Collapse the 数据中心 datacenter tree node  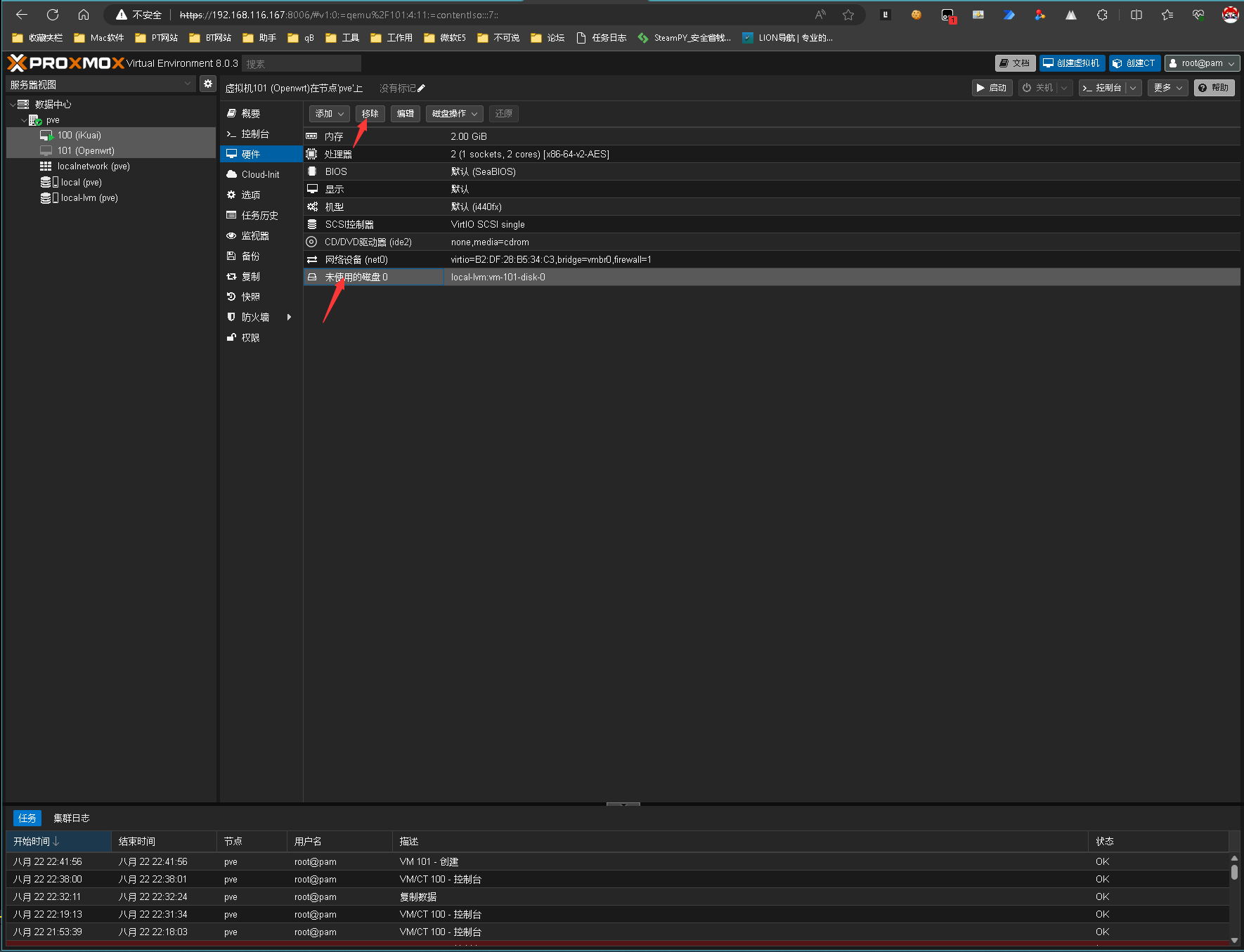coord(13,104)
